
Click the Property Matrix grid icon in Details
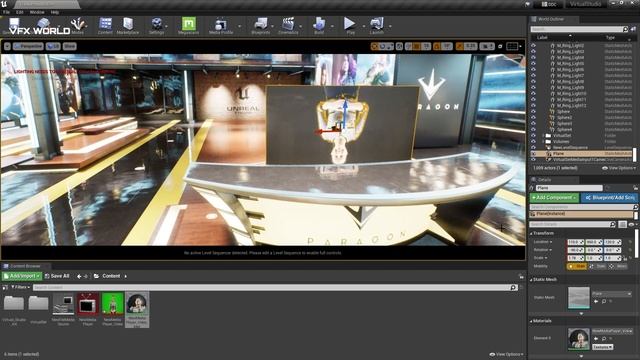pos(622,224)
